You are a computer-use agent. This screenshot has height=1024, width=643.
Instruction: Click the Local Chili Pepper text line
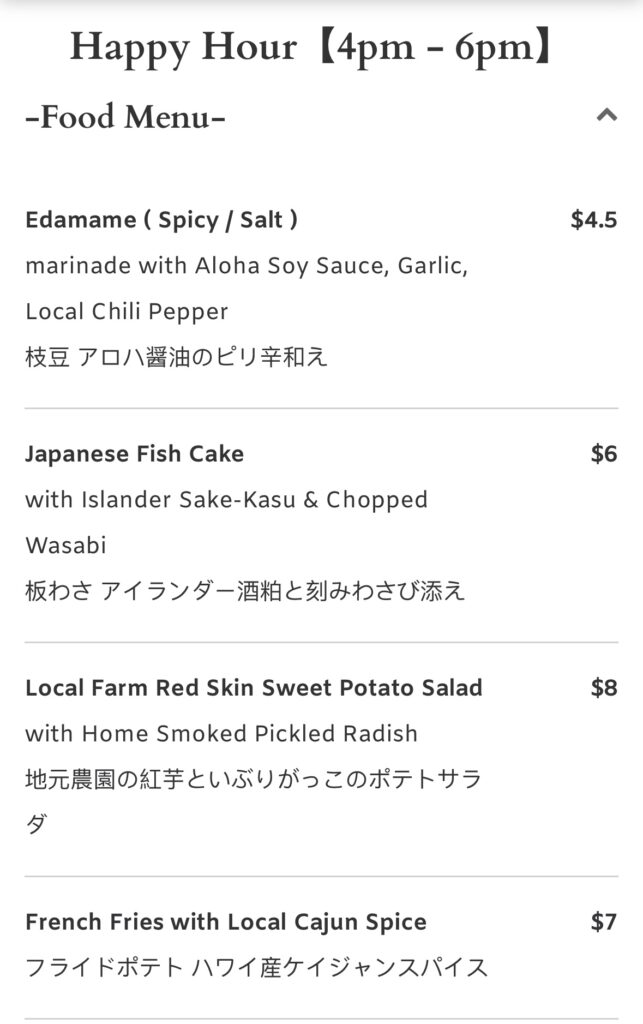pos(127,311)
